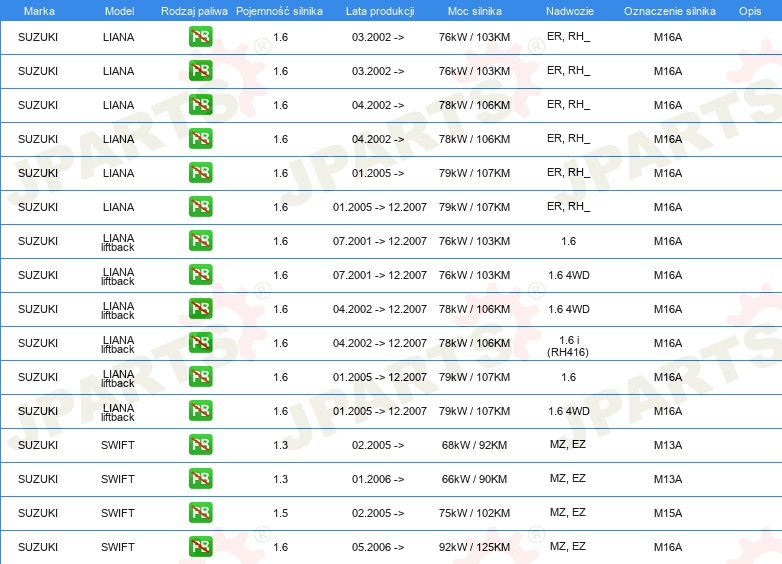Click petrol icon in liftback 07.2001 1.6 4WD row
Image resolution: width=782 pixels, height=564 pixels.
tap(200, 274)
